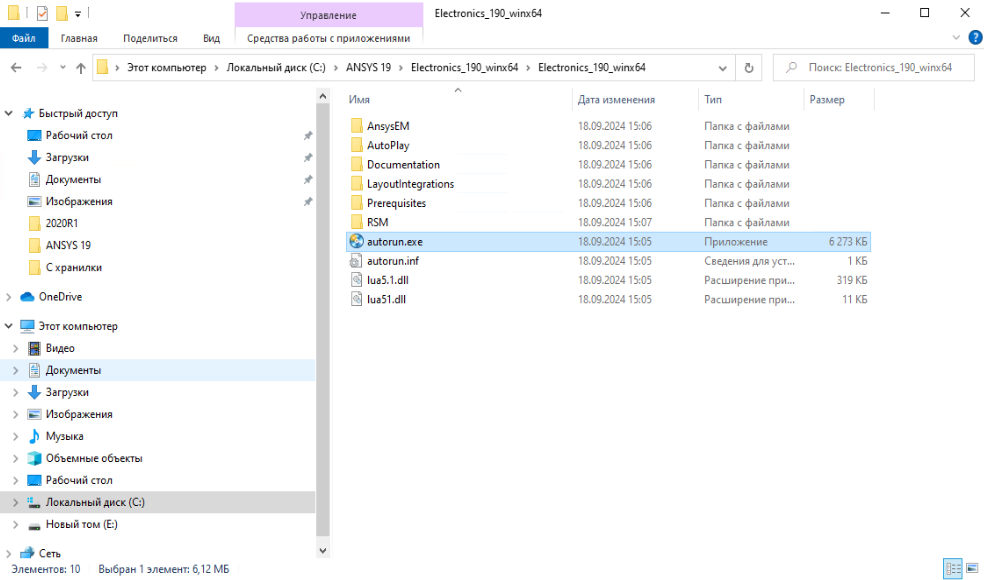Click the Help question mark icon
The image size is (984, 580).
tap(975, 38)
